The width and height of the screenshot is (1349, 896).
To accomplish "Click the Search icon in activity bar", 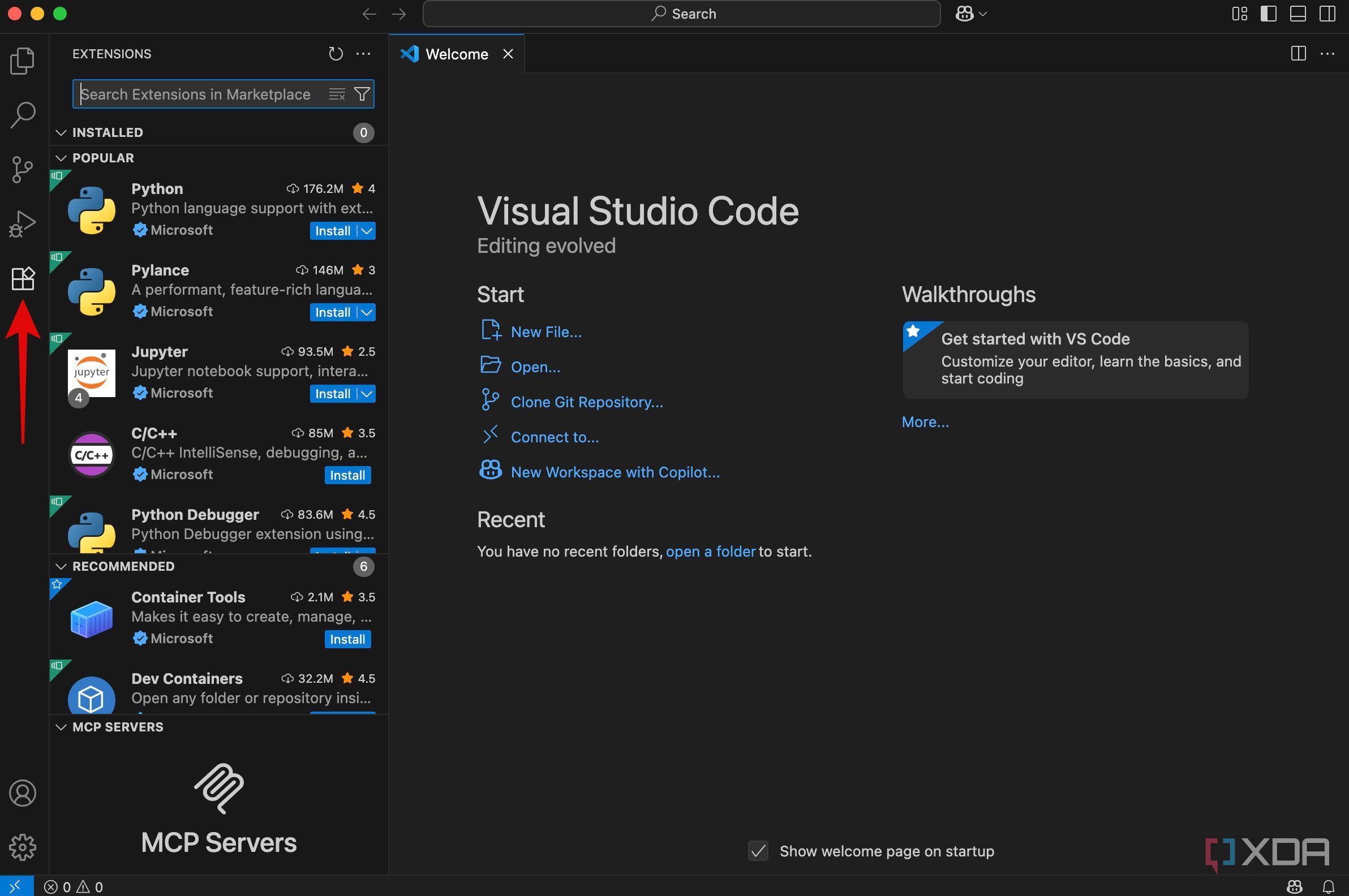I will [x=22, y=115].
